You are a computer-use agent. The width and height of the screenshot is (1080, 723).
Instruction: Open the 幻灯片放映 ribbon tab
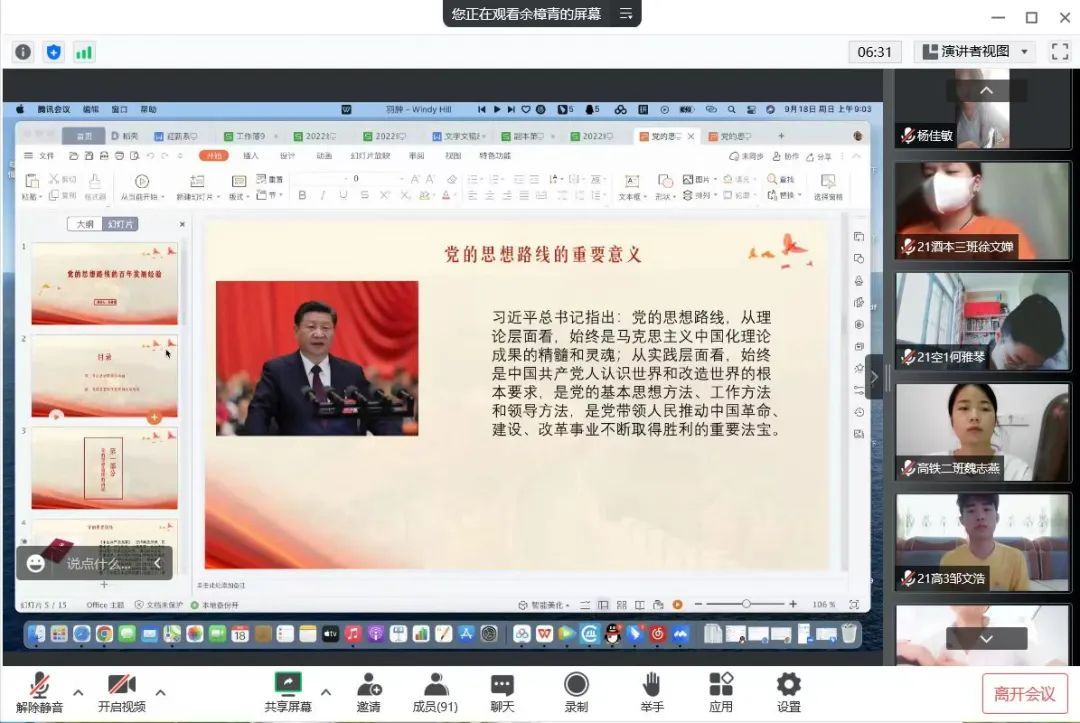click(x=370, y=156)
